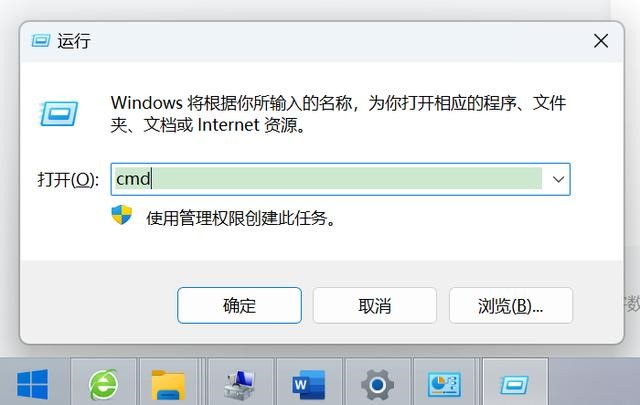Screen dimensions: 640x405
Task: Open the 浏览(B)... file browser
Action: click(x=511, y=305)
